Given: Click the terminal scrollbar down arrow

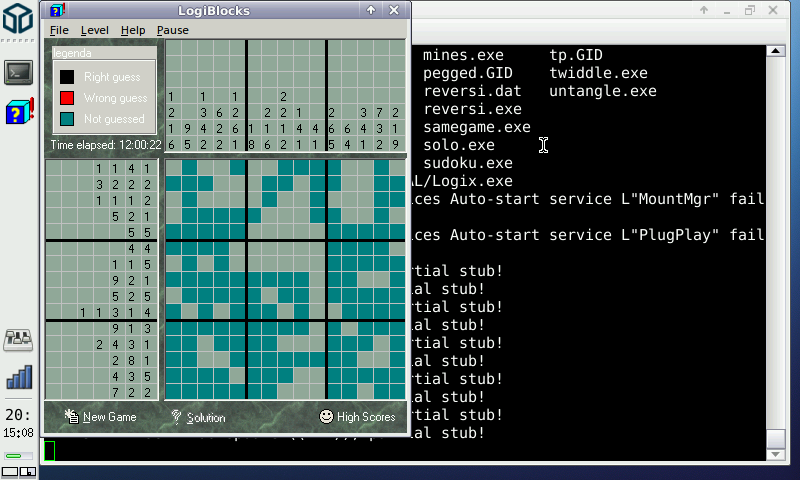Looking at the screenshot, I should (x=775, y=453).
